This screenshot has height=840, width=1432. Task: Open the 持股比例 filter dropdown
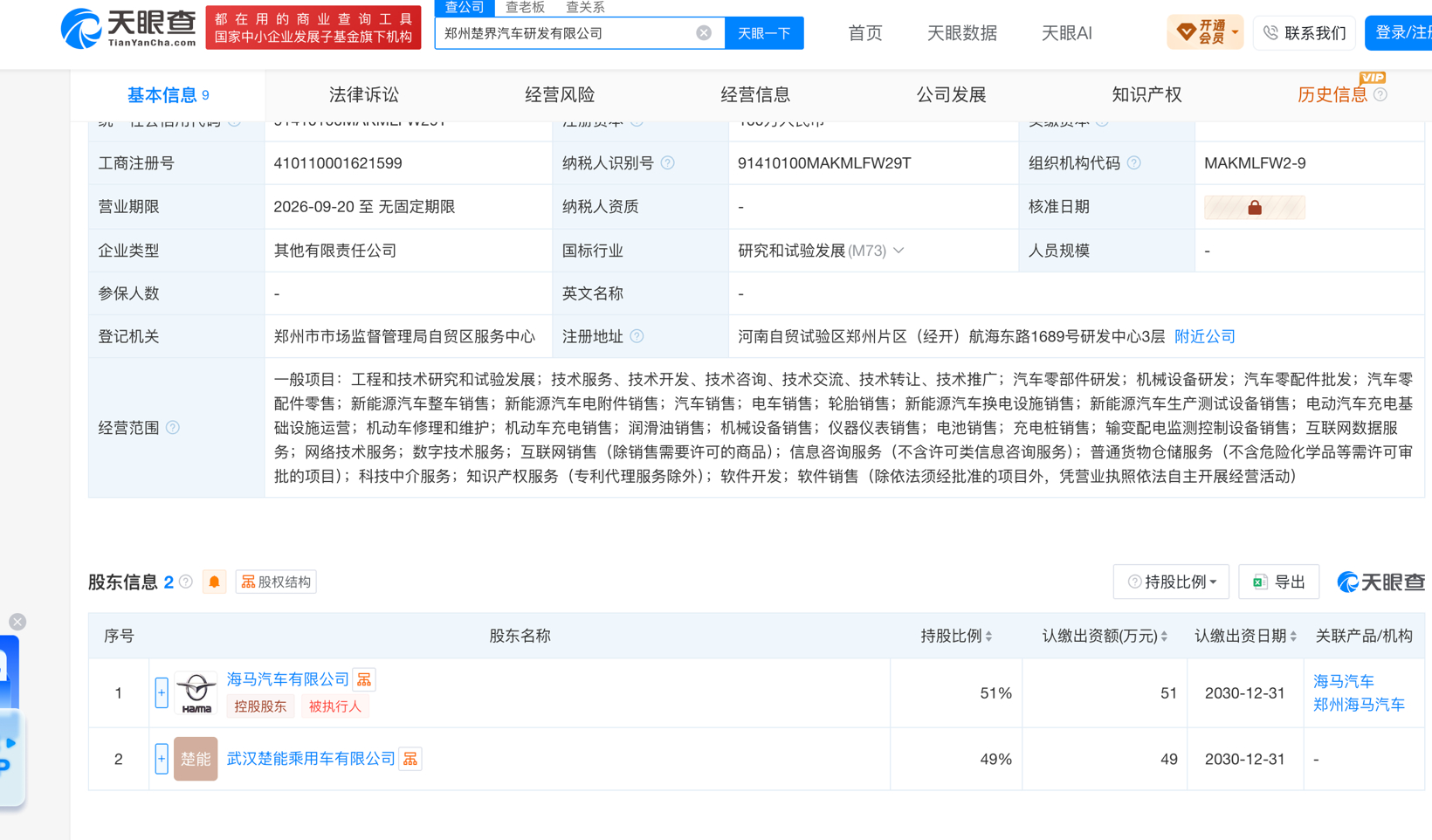[x=1171, y=582]
